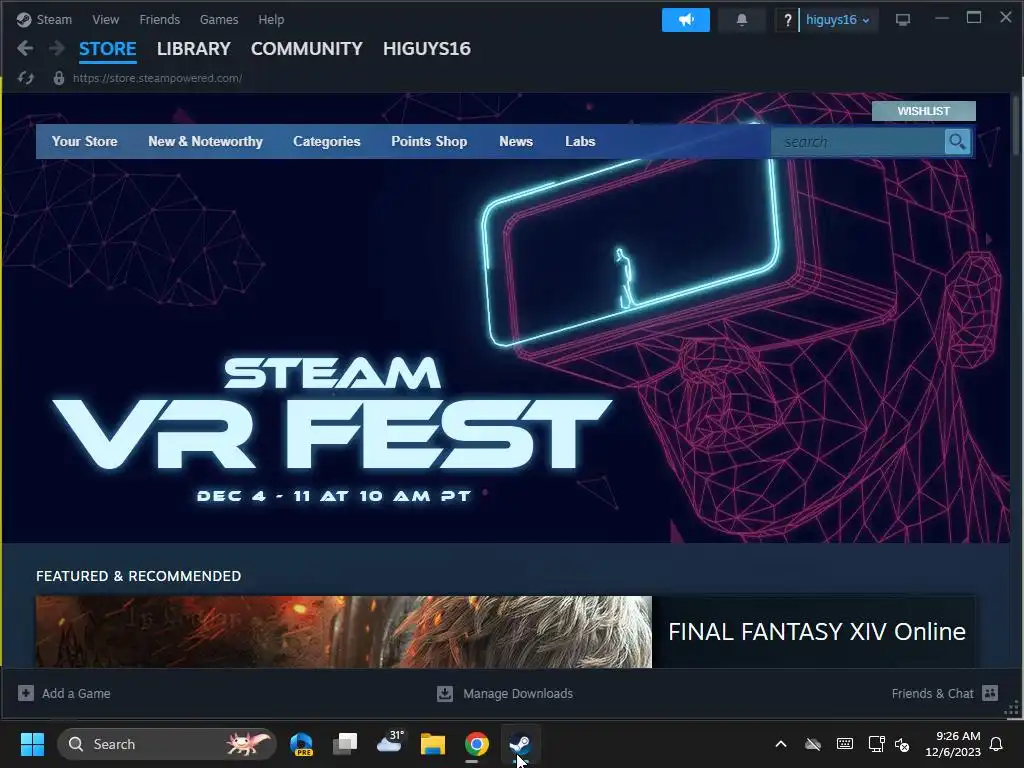Open Friends & Chat label
The width and height of the screenshot is (1024, 768).
coord(933,693)
